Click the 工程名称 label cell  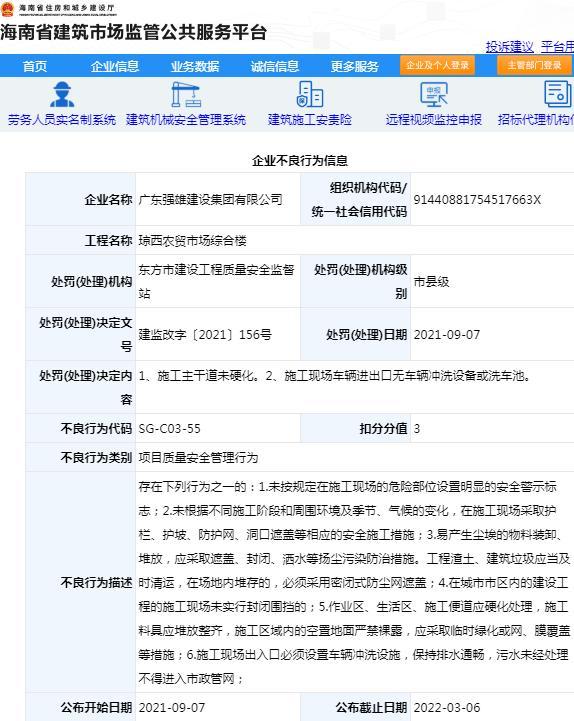(x=80, y=240)
